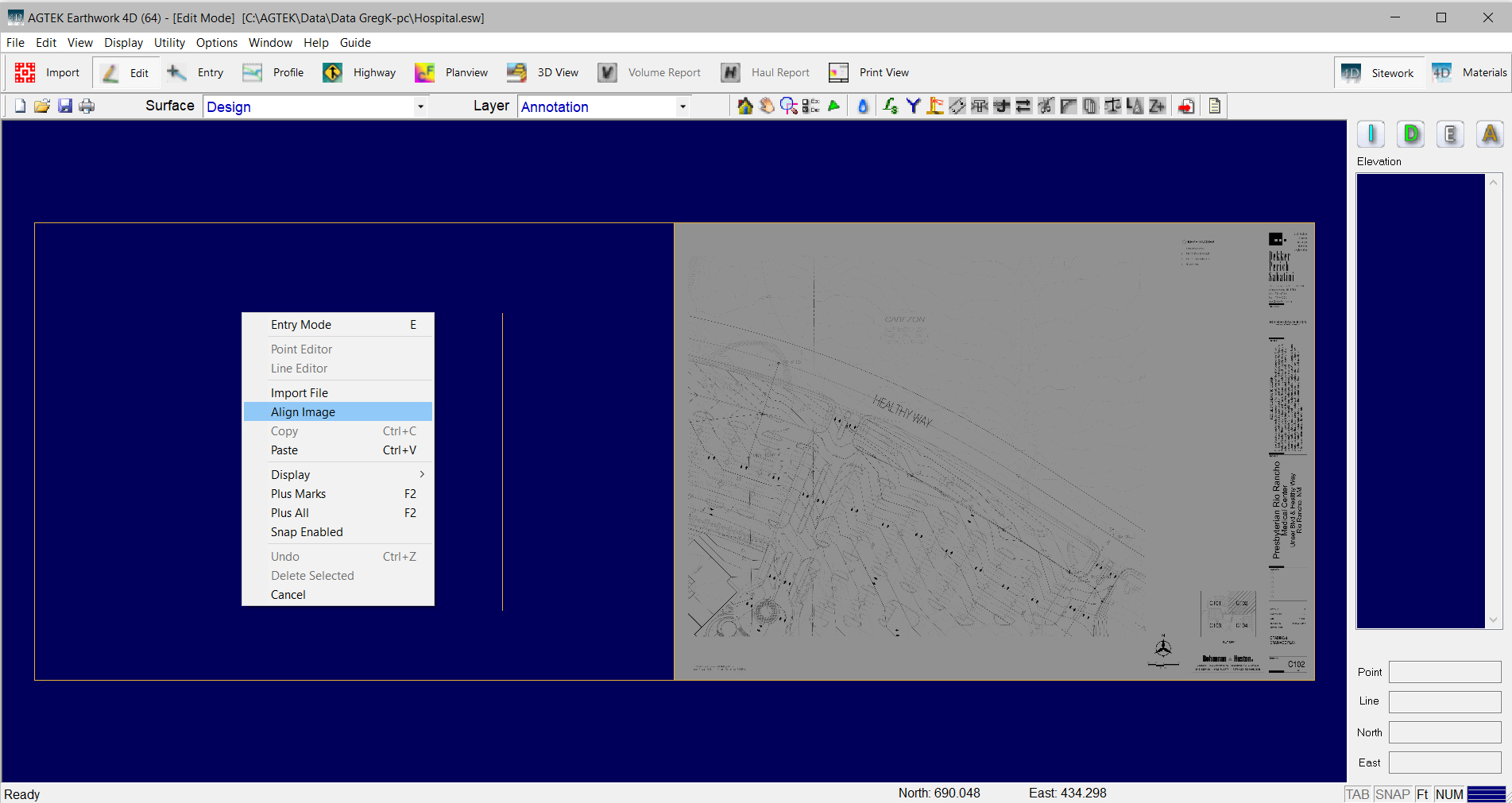Open the Materials module
Screen dimensions: 1512x803
click(1469, 73)
